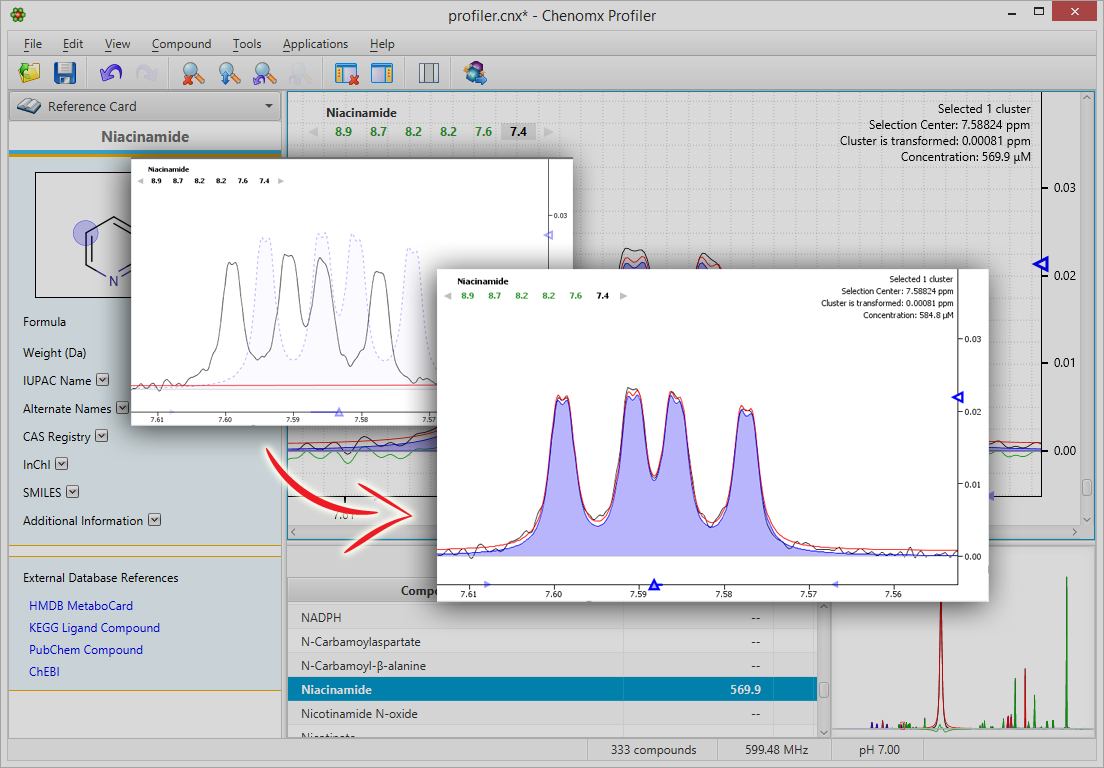Go to next cluster using right arrow

(x=548, y=132)
